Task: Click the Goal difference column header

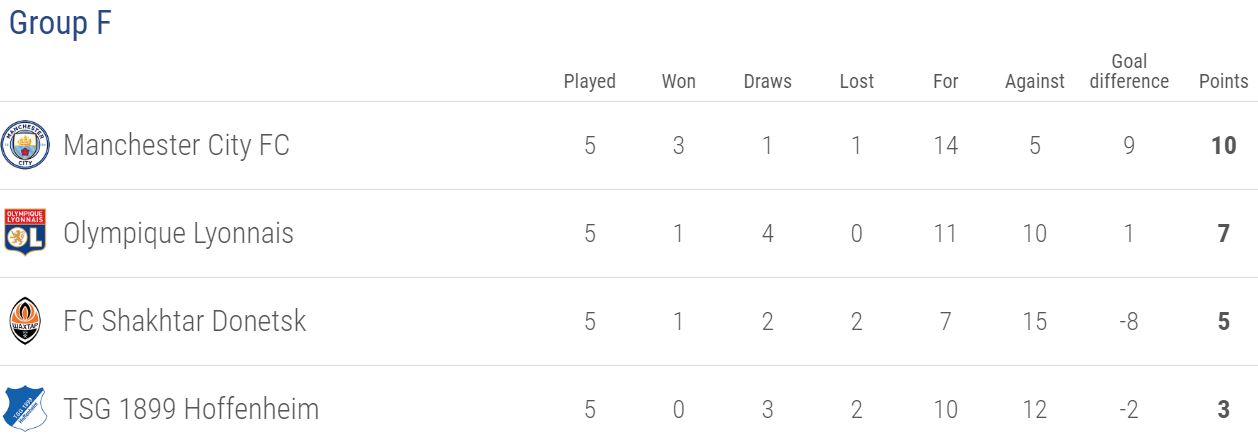Action: [x=1129, y=71]
